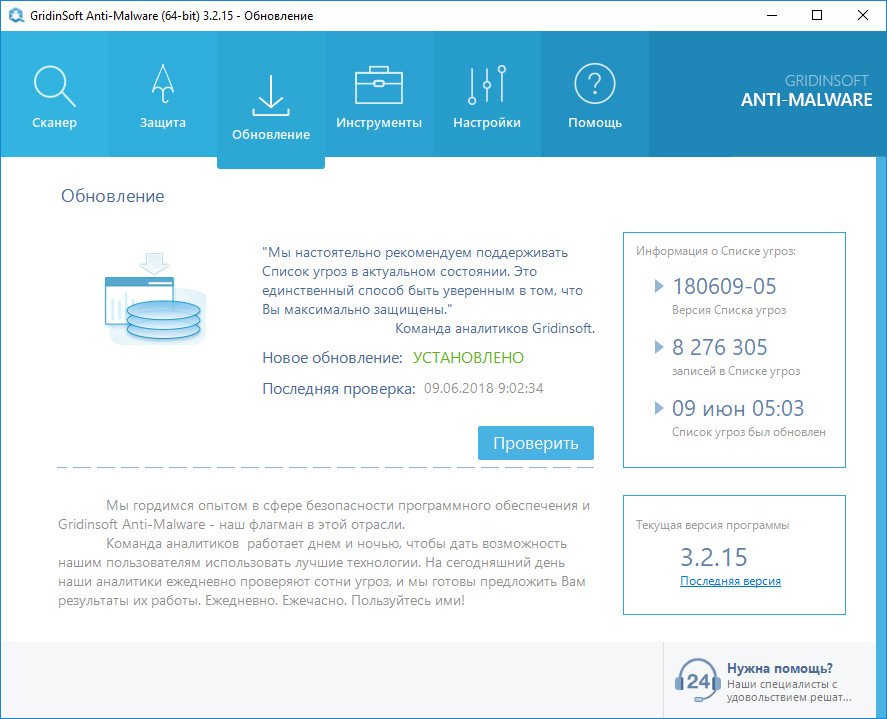Screen dimensions: 887x719
Task: Click the Последняя проверка: label
Action: click(x=338, y=389)
